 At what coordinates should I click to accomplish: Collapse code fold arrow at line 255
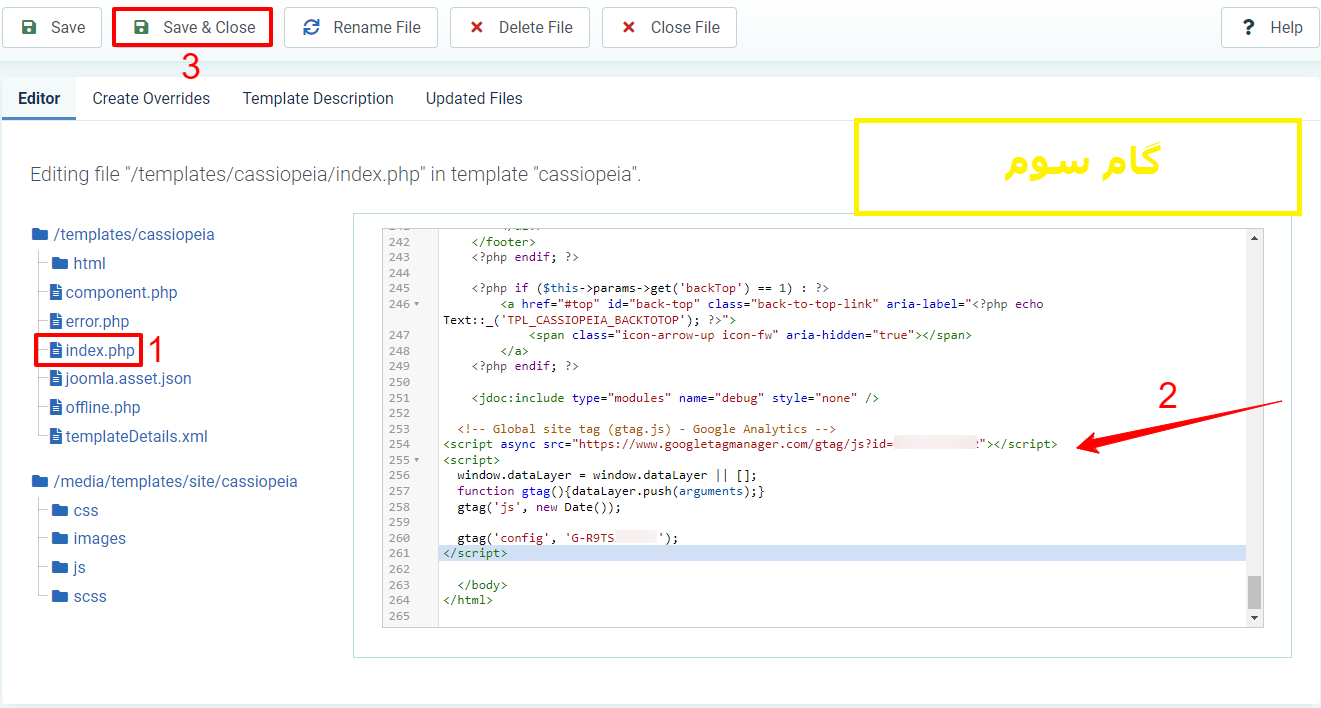point(416,460)
